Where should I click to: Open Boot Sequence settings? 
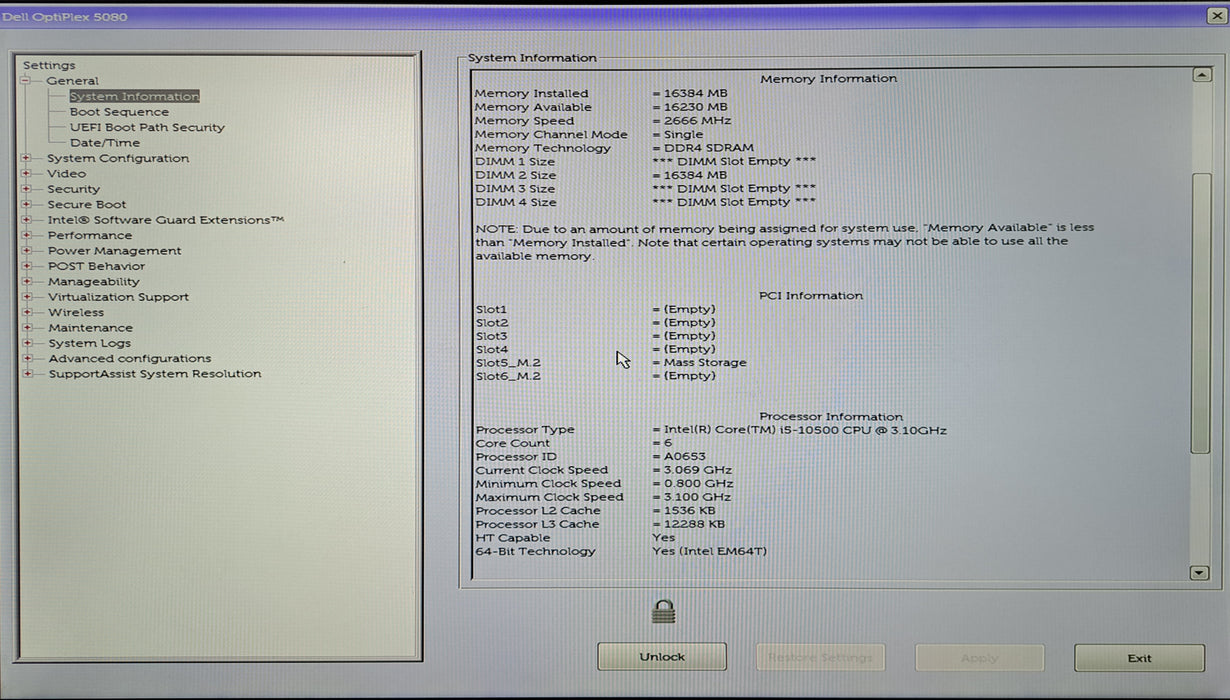click(119, 112)
